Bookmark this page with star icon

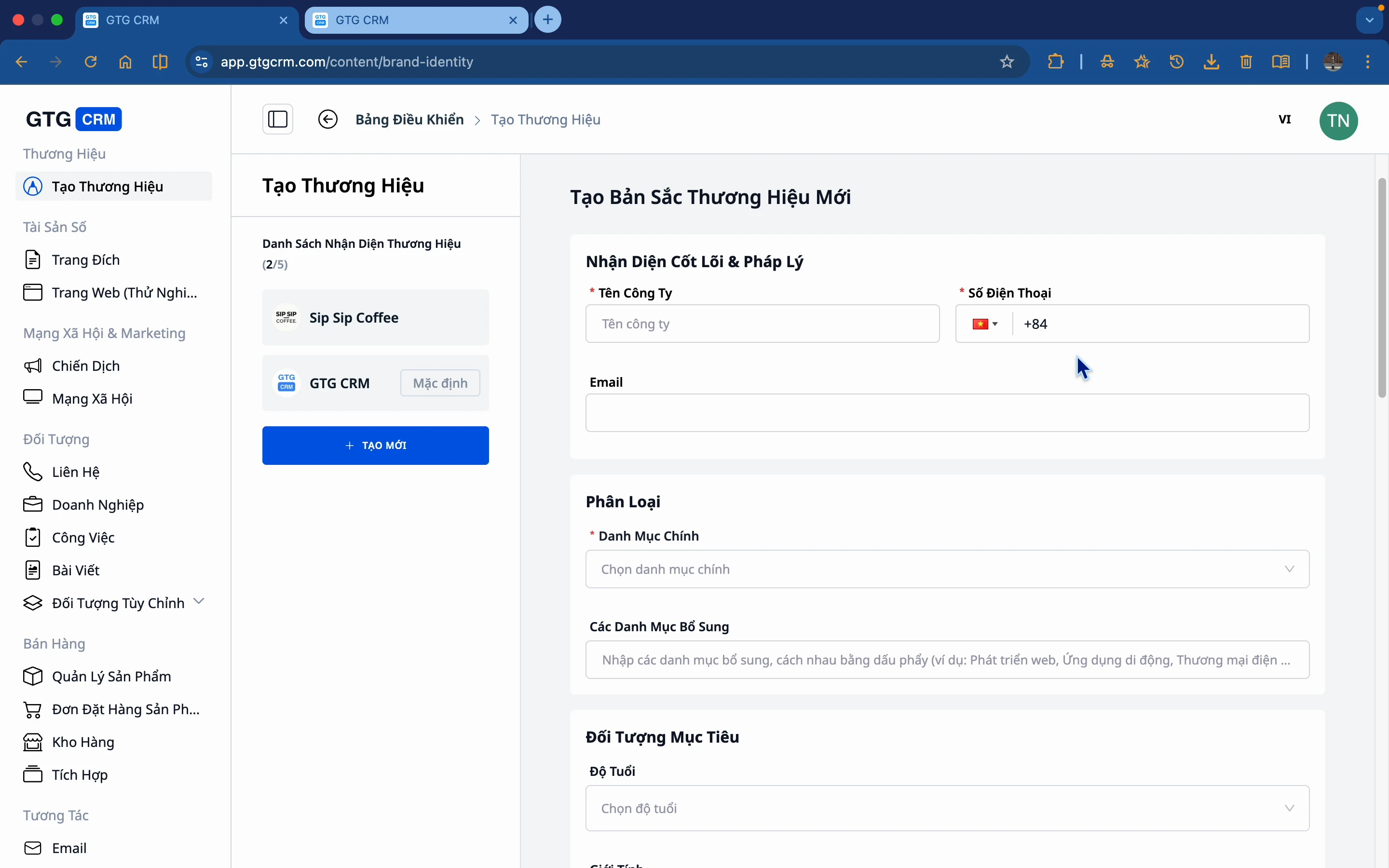1007,62
